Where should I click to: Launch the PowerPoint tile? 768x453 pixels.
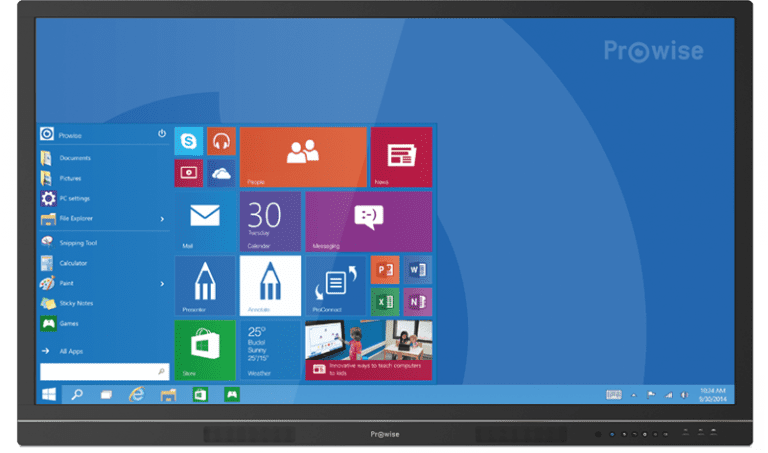(385, 269)
